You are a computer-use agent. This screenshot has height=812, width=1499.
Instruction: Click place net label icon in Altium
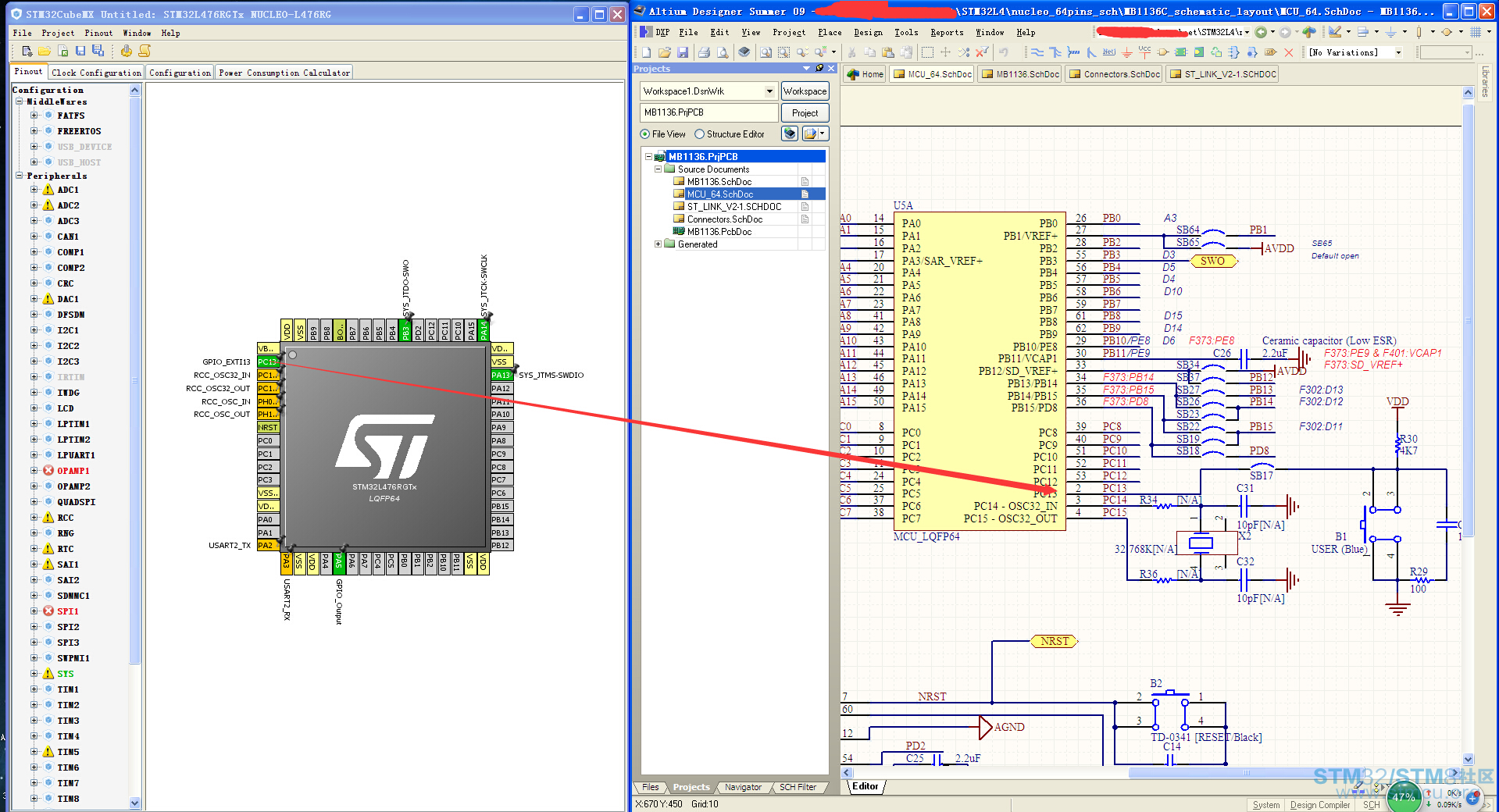click(1108, 52)
